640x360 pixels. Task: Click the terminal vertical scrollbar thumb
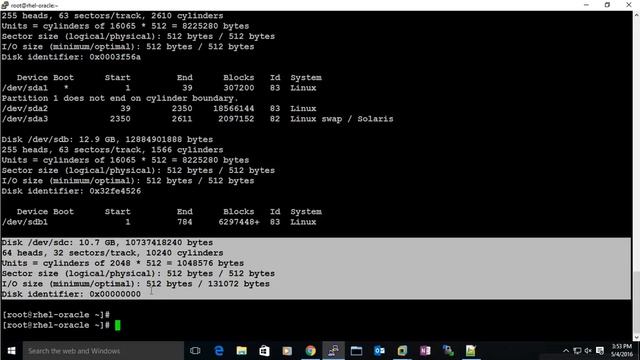click(636, 301)
